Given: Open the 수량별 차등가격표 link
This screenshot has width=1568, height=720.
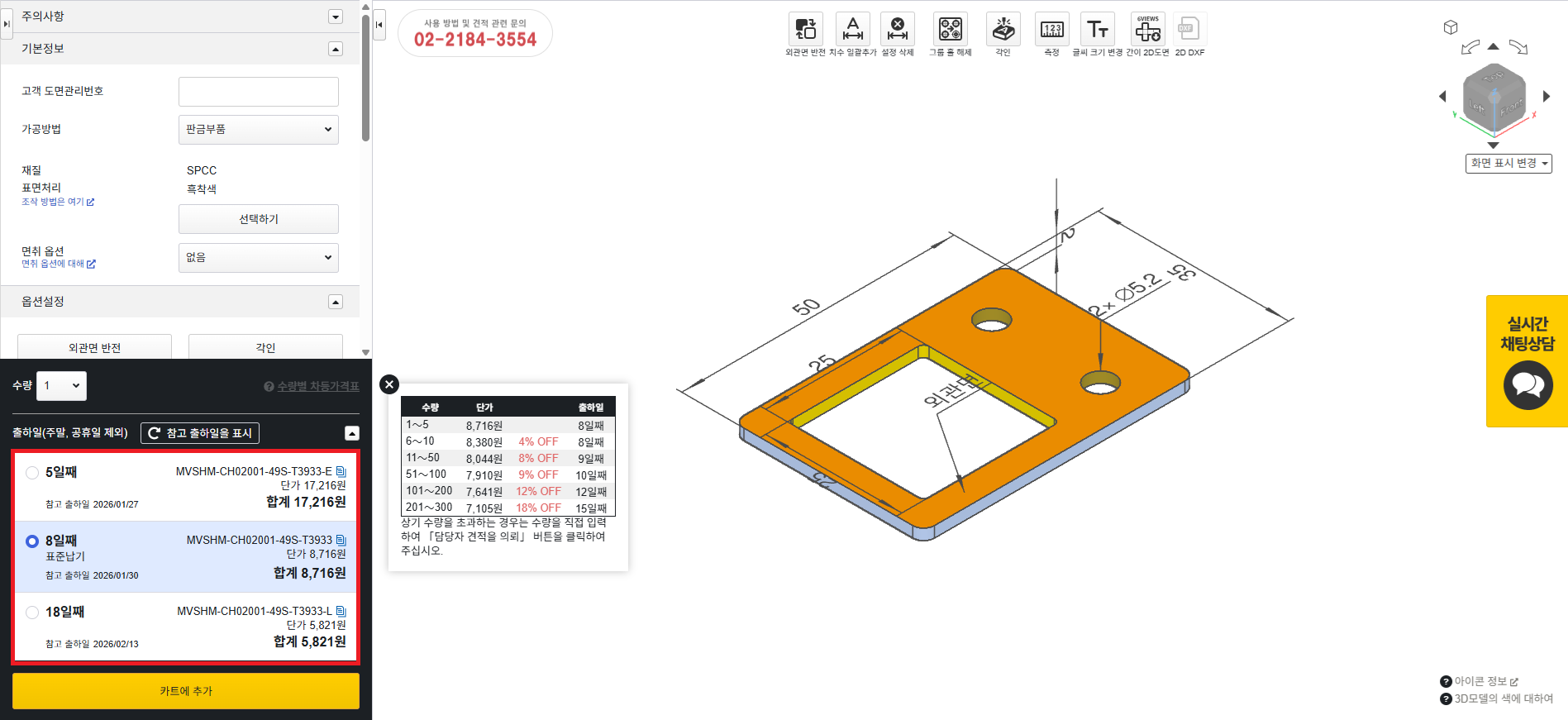Looking at the screenshot, I should (317, 386).
